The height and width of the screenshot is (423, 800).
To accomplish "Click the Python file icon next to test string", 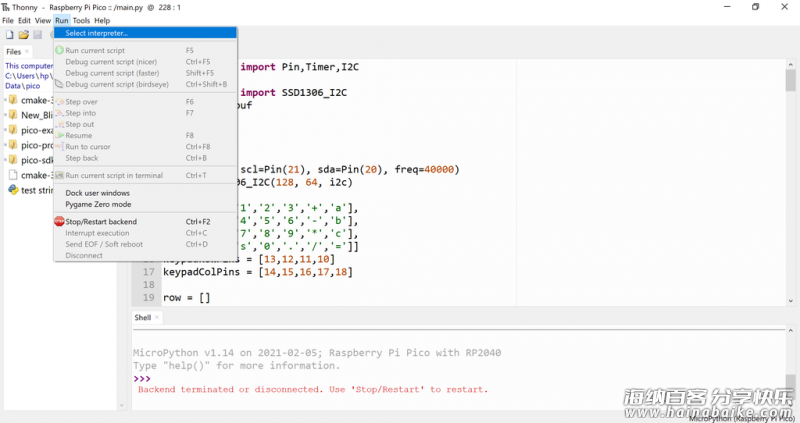I will pos(13,190).
